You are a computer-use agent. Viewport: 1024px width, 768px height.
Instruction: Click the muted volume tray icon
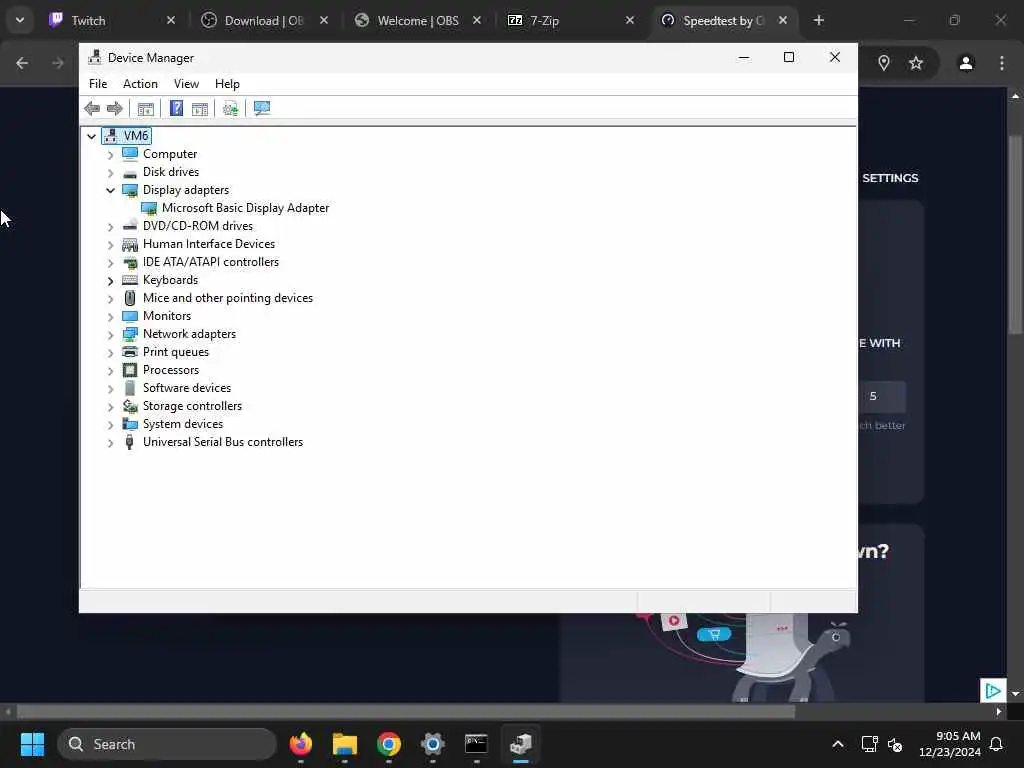point(895,744)
